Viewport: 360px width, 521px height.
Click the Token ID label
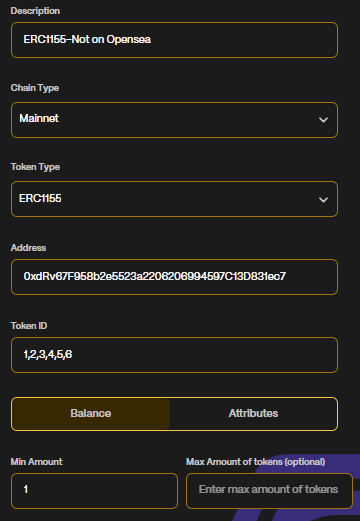pos(29,326)
